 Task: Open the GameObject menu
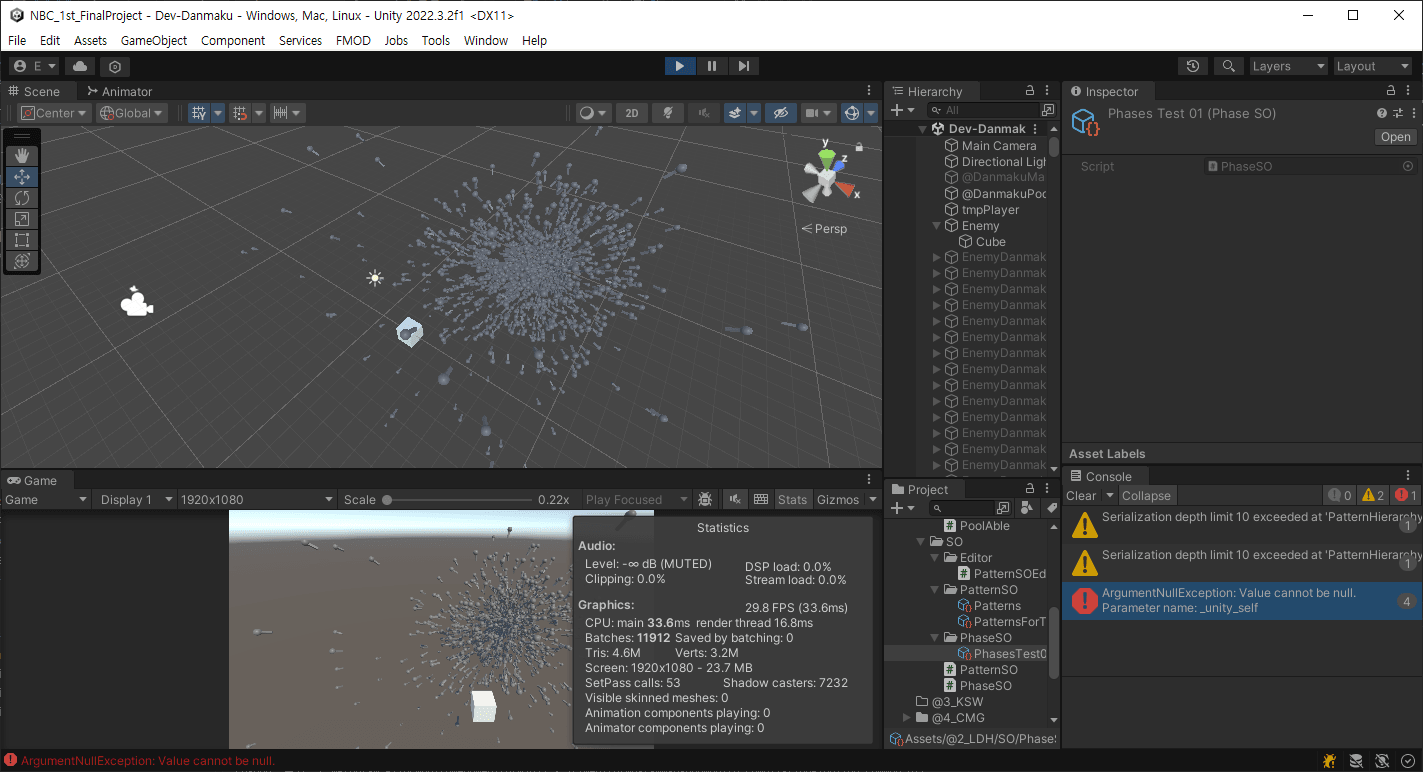coord(154,41)
